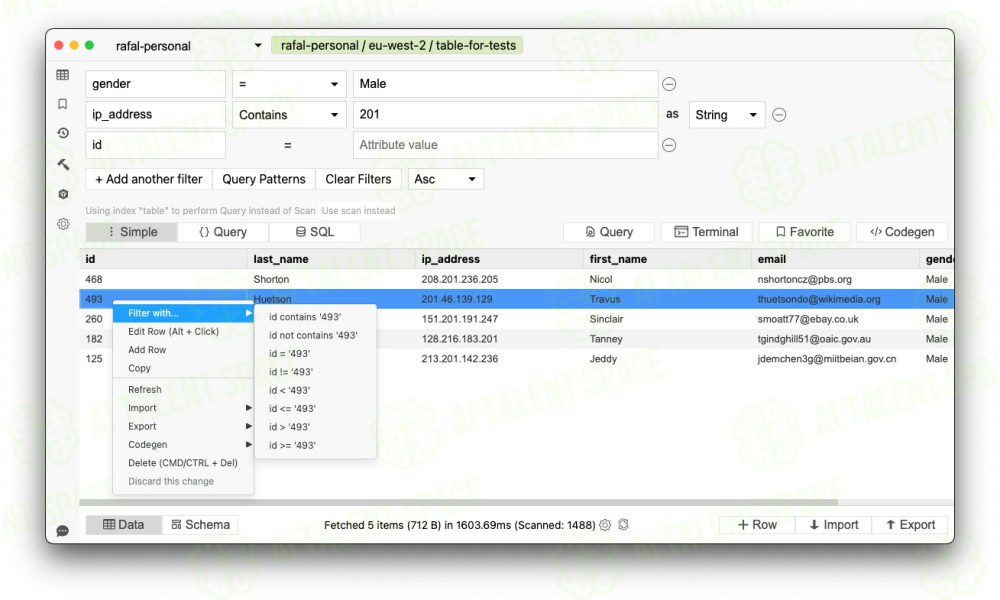1000x600 pixels.
Task: Open the chat bubble icon in the sidebar
Action: 62,530
